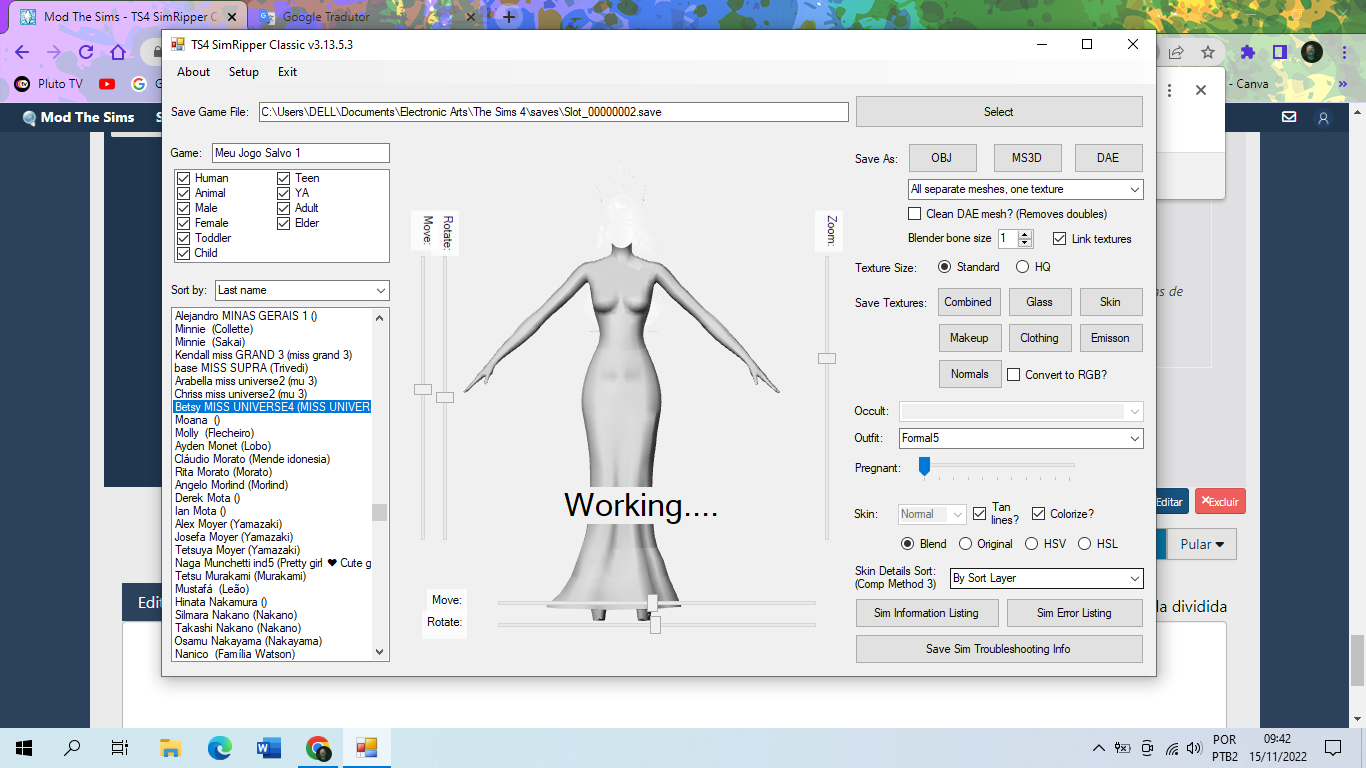Launch Microsoft Word from the taskbar
Image resolution: width=1366 pixels, height=768 pixels.
[x=269, y=747]
